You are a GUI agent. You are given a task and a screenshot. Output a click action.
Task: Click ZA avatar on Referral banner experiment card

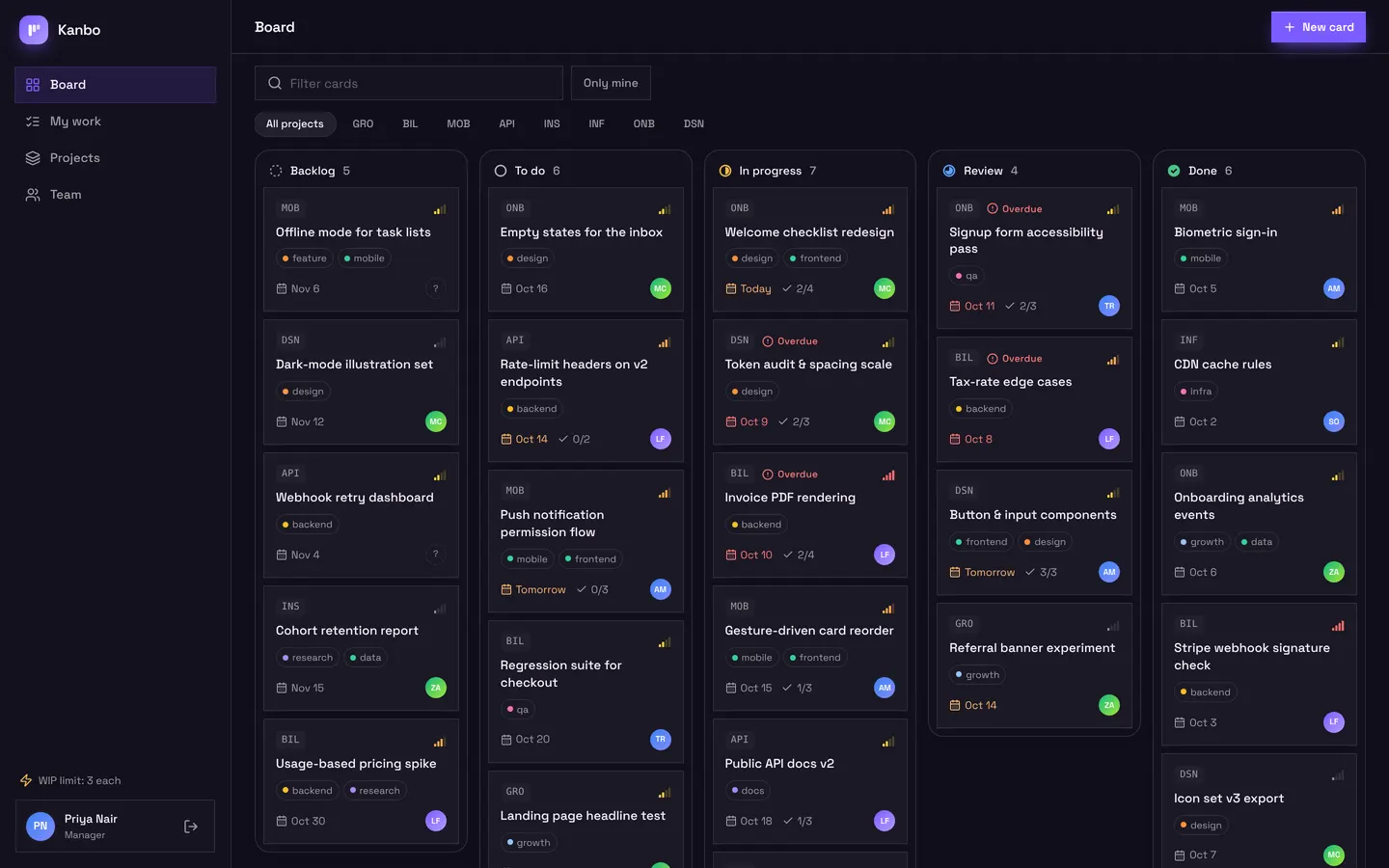point(1109,705)
